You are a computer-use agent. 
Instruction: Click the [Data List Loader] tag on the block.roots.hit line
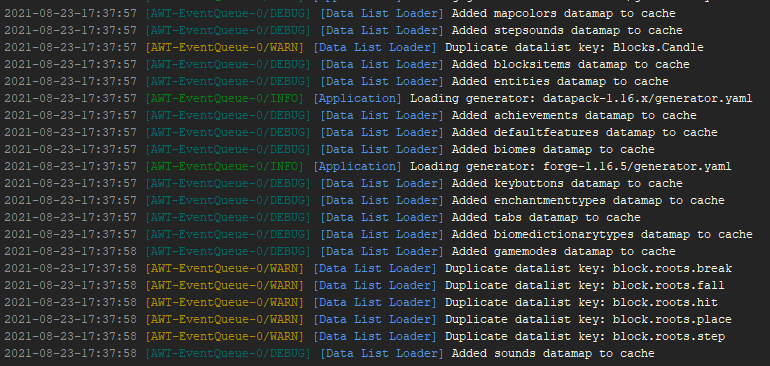click(375, 303)
